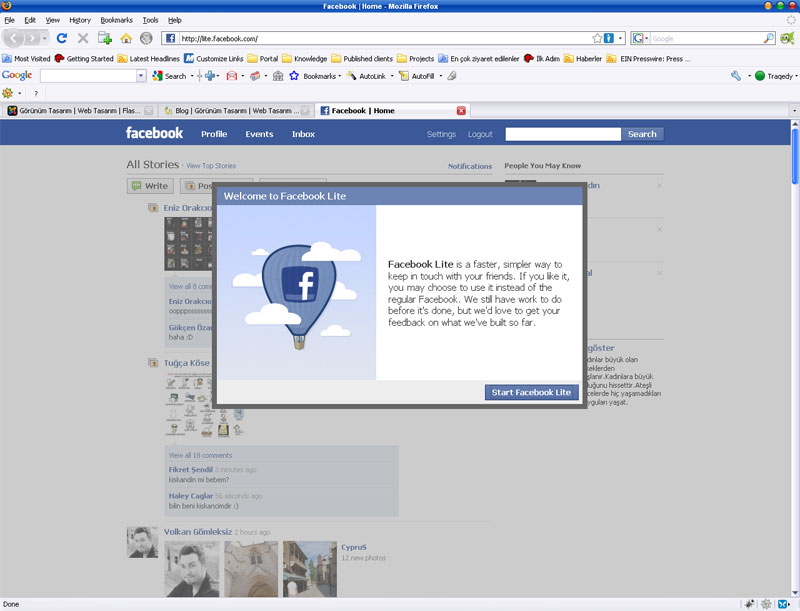Expand the wrench settings dropdown arrow

point(749,76)
